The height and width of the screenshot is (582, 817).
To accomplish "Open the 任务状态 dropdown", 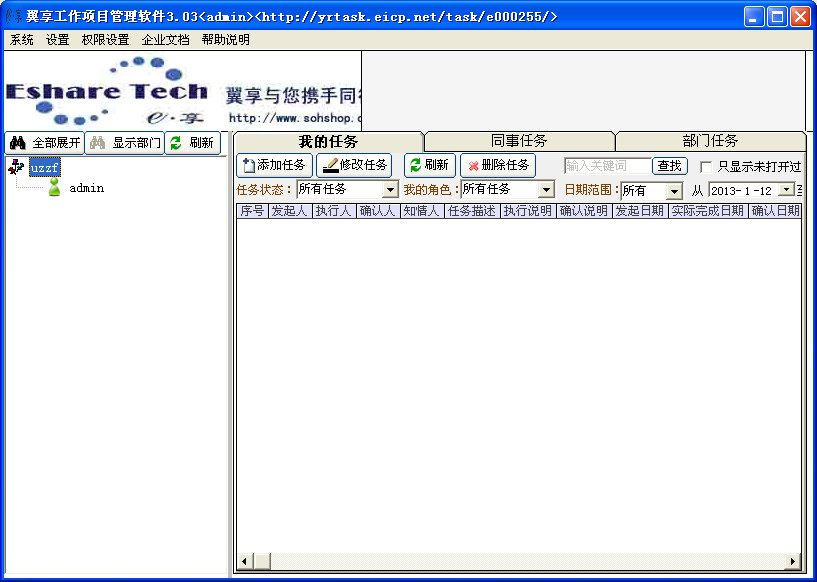I will (x=390, y=190).
